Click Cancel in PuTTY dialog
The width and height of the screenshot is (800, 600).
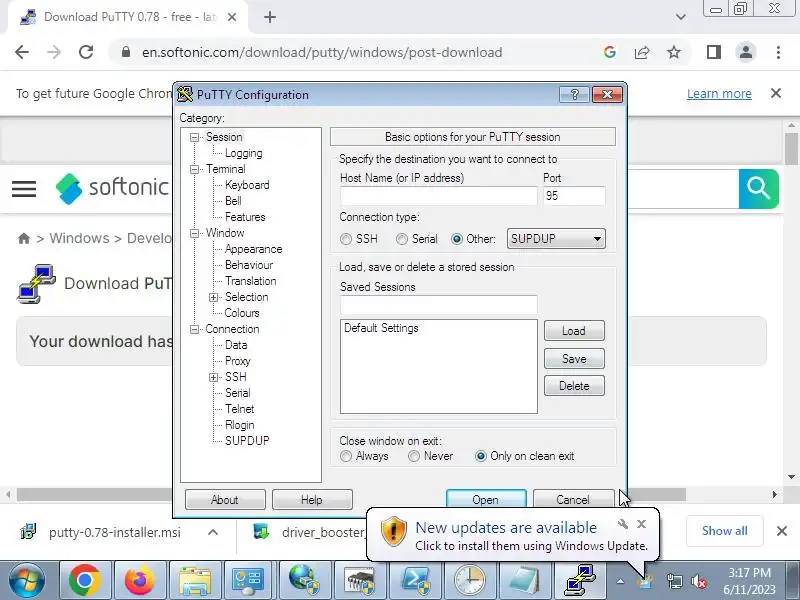tap(573, 499)
